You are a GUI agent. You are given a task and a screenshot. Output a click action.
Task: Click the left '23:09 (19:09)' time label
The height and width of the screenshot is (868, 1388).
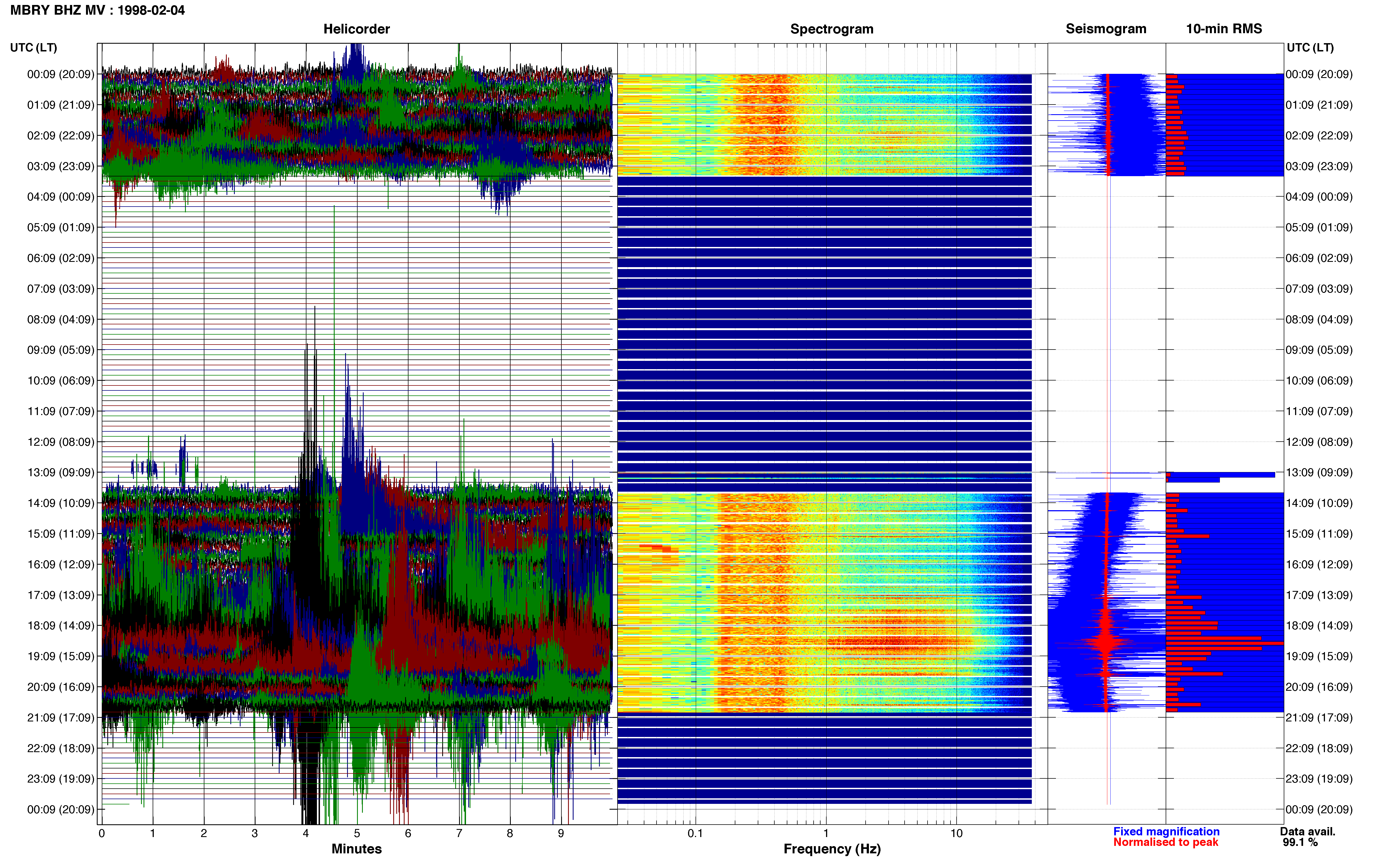61,779
